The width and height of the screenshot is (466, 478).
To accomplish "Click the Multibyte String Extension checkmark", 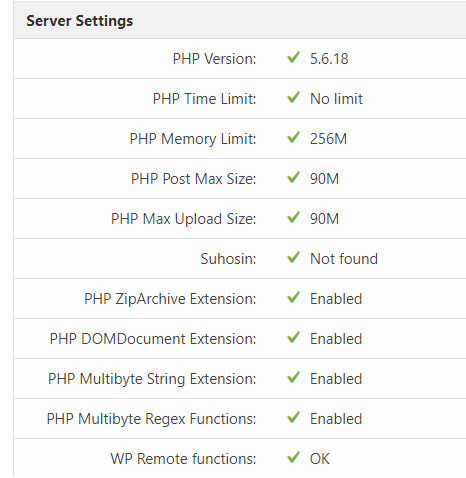I will pyautogui.click(x=293, y=378).
